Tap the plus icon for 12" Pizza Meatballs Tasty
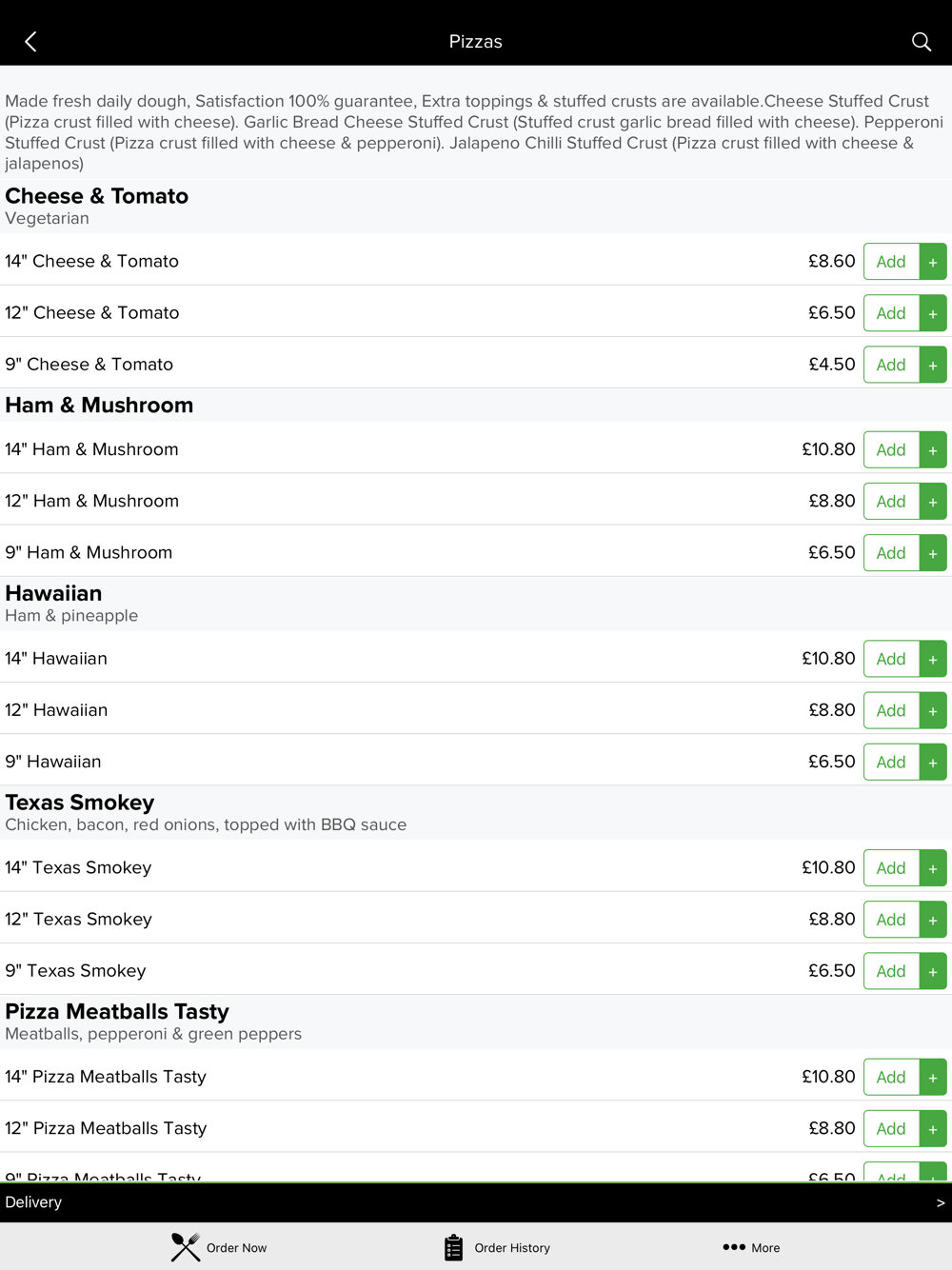This screenshot has width=952, height=1270. click(933, 1129)
